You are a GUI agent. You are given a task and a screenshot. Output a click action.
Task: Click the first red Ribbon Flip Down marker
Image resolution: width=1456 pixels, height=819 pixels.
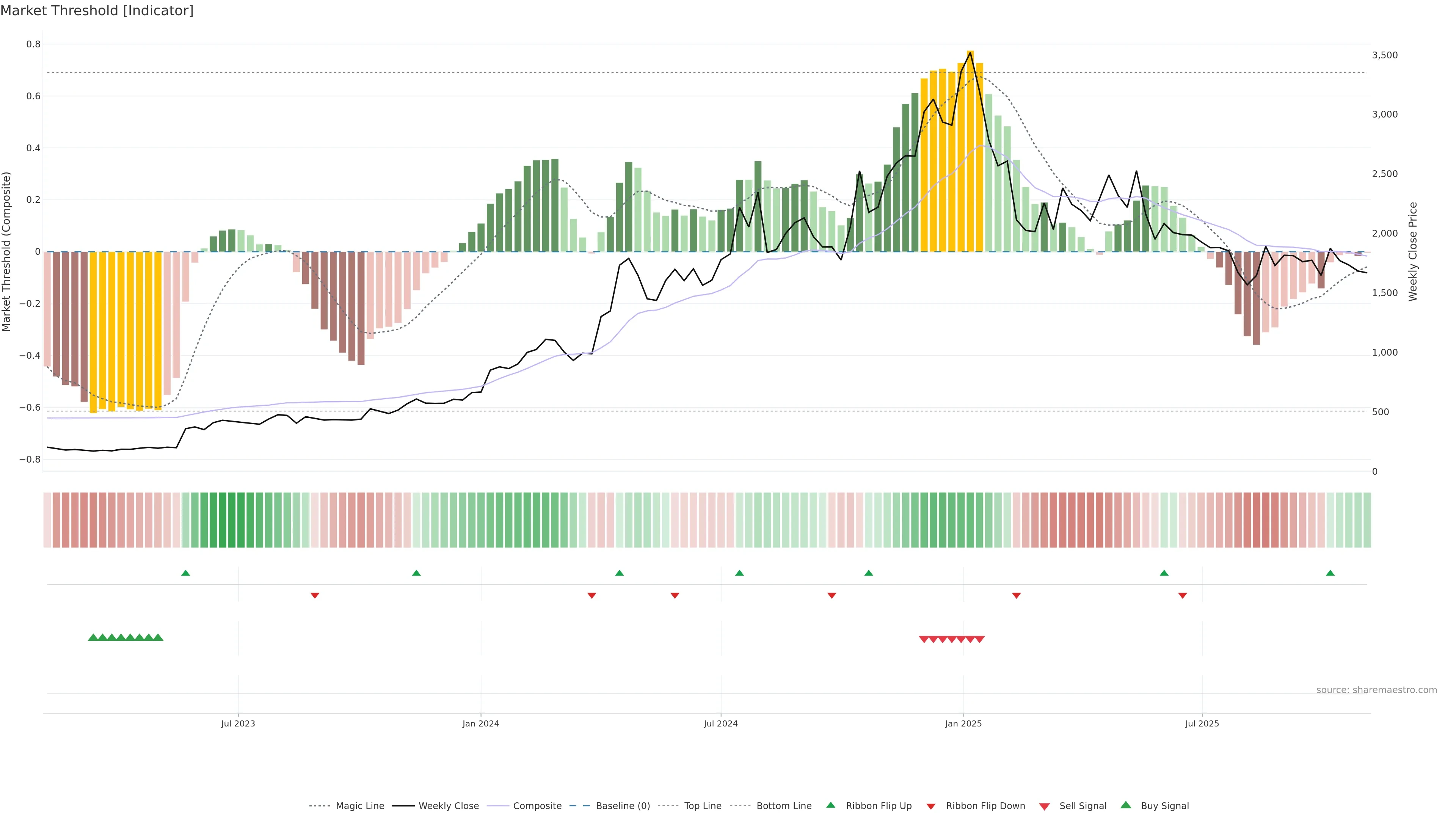click(x=315, y=596)
